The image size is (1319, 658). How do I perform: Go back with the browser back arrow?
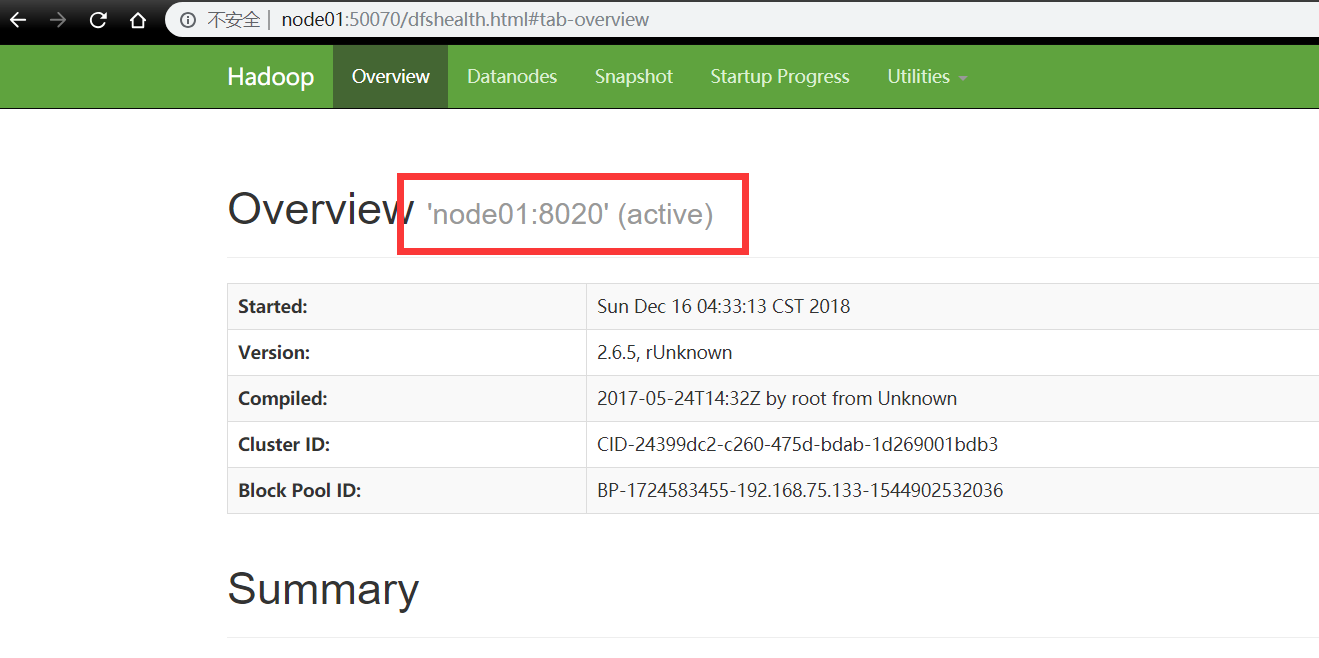pos(18,20)
